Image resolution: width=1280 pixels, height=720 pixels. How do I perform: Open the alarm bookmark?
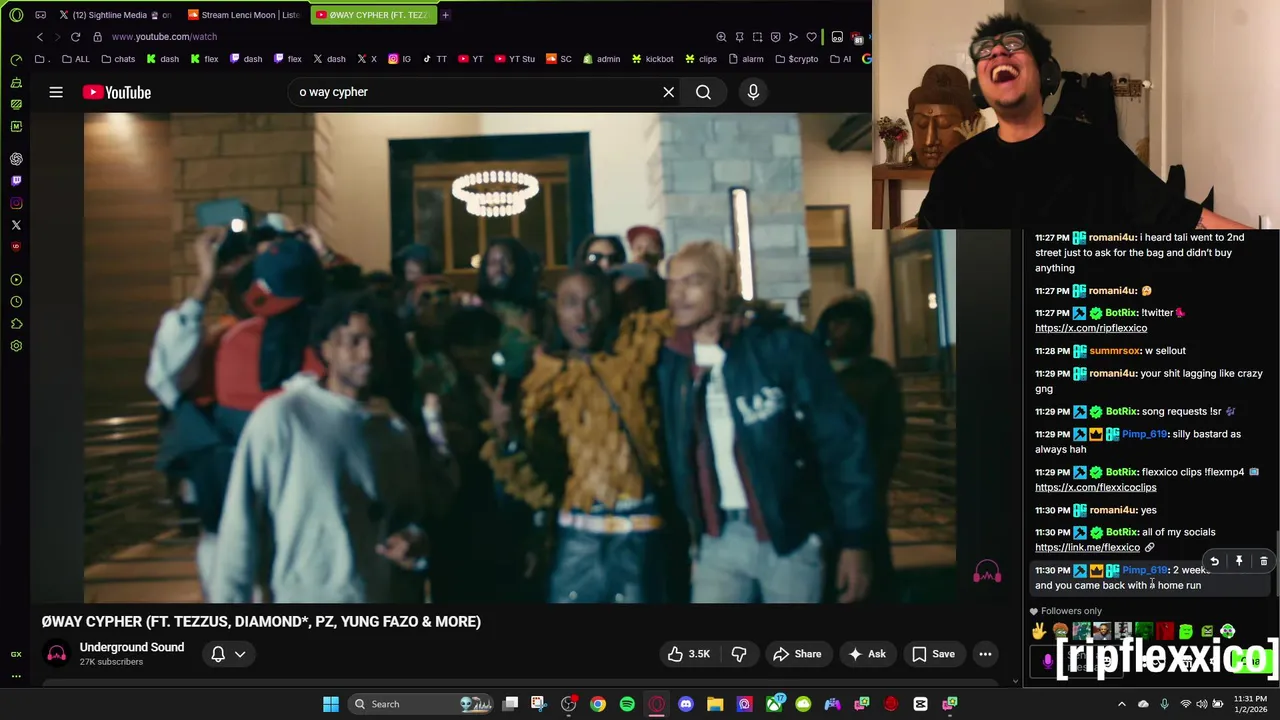[x=746, y=59]
